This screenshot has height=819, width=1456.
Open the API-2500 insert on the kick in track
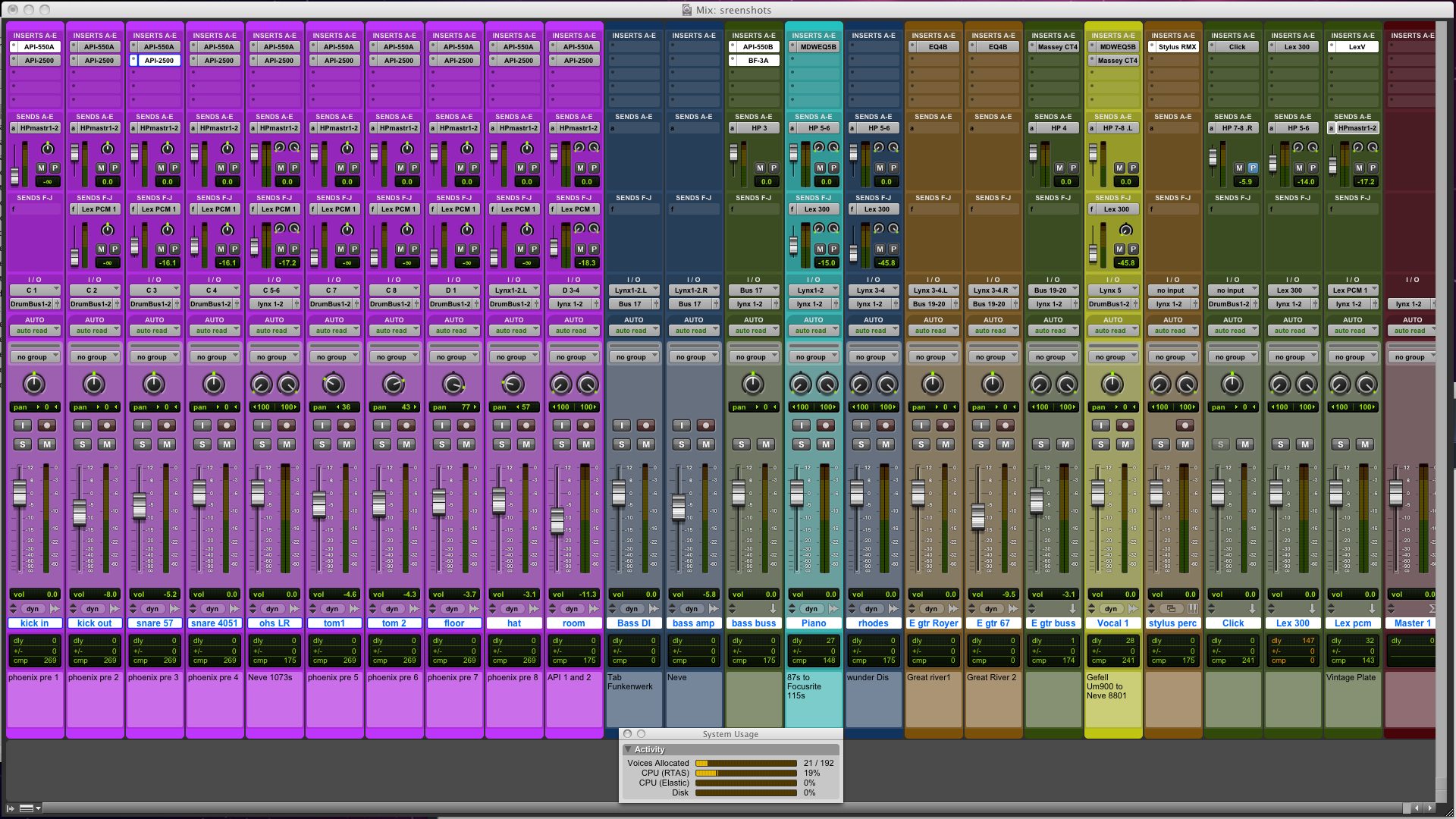coord(35,61)
